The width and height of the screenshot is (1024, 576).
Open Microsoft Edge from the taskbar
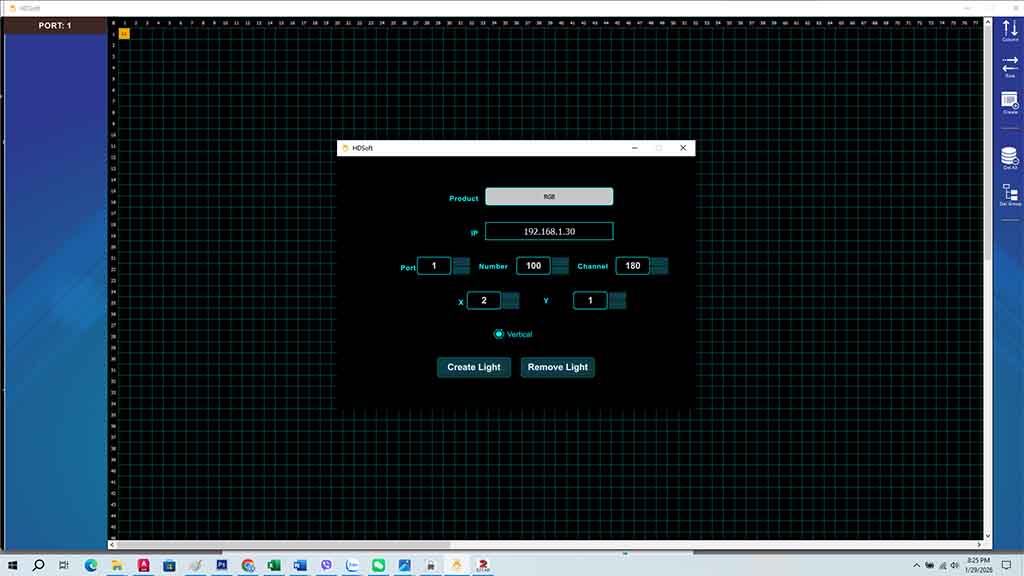coord(91,565)
